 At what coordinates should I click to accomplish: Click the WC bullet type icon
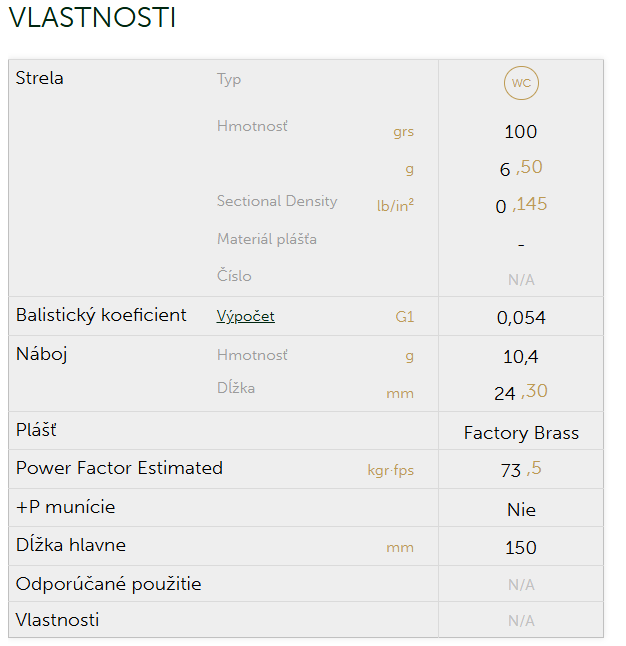tap(521, 83)
